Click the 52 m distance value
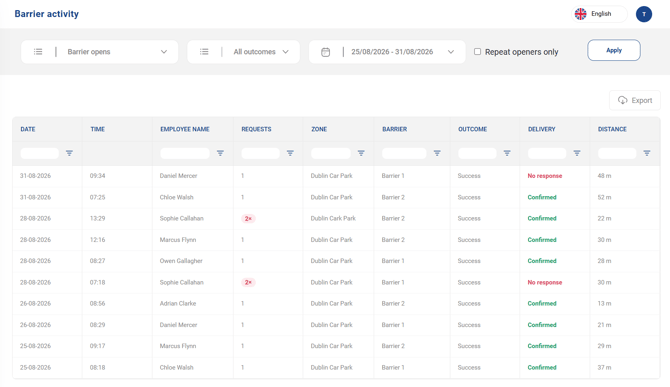Screen dimensions: 670x387 coord(604,197)
